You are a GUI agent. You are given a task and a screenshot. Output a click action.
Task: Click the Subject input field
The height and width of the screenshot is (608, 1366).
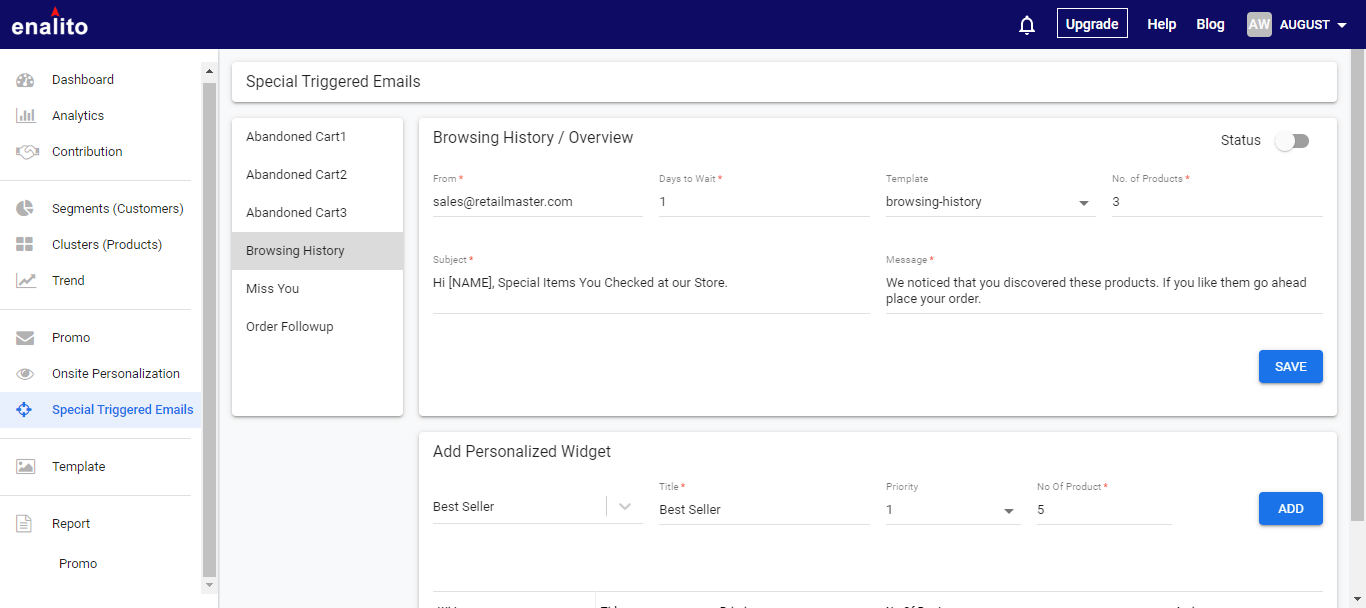[650, 283]
